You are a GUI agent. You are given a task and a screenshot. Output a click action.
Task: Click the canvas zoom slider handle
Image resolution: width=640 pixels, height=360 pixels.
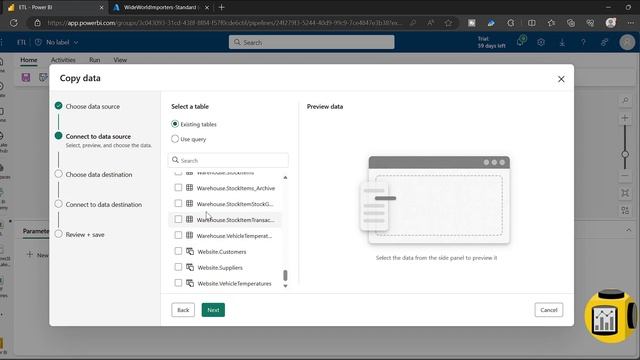(x=625, y=154)
